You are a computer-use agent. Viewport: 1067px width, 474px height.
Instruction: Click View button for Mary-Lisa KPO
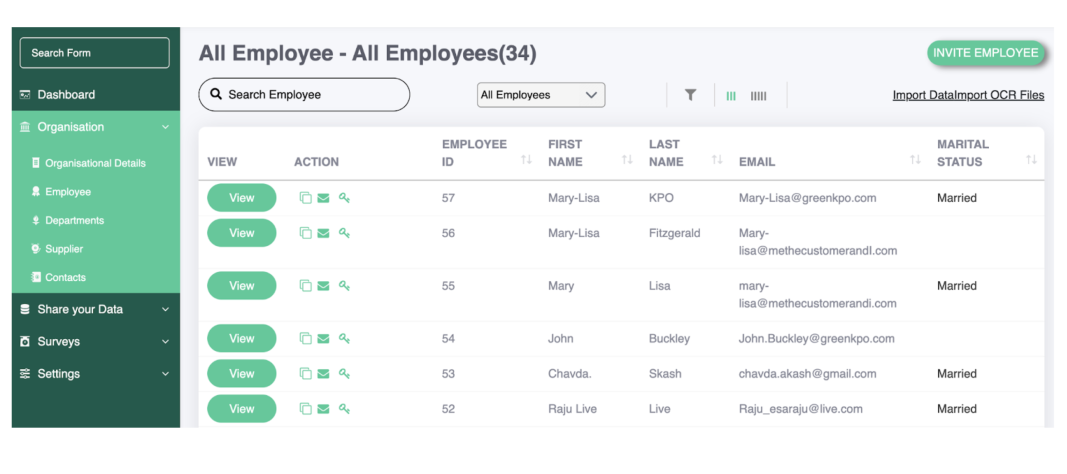pyautogui.click(x=242, y=198)
